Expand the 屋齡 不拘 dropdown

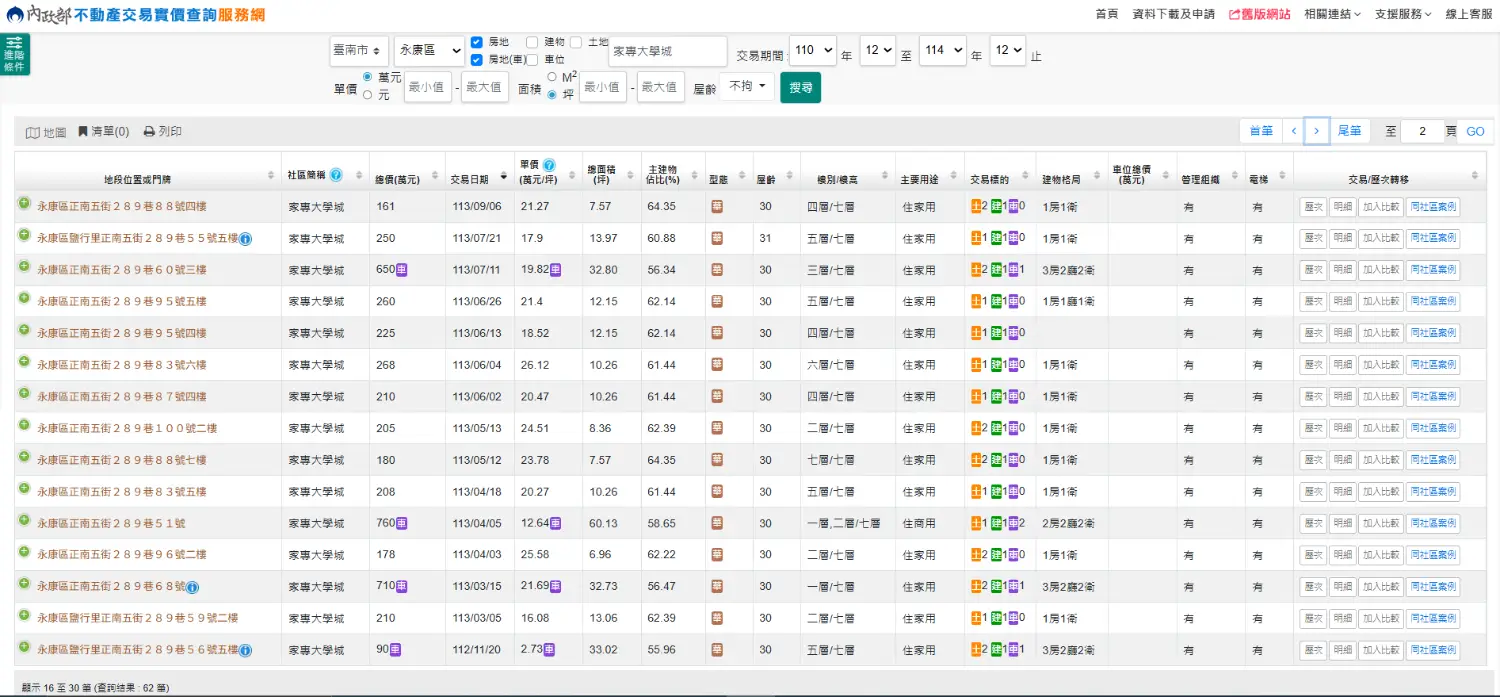[746, 87]
